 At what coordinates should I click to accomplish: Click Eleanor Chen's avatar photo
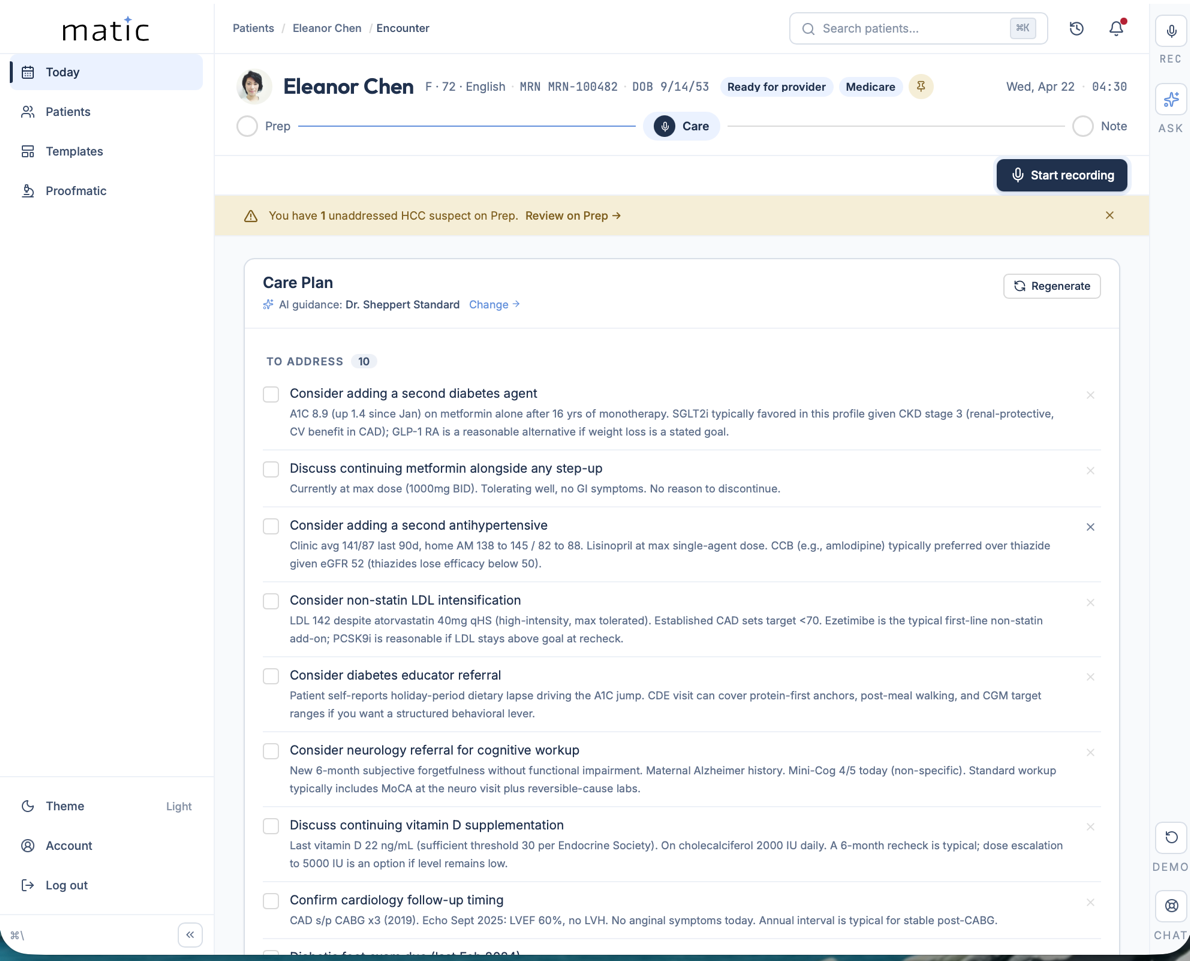(x=254, y=87)
